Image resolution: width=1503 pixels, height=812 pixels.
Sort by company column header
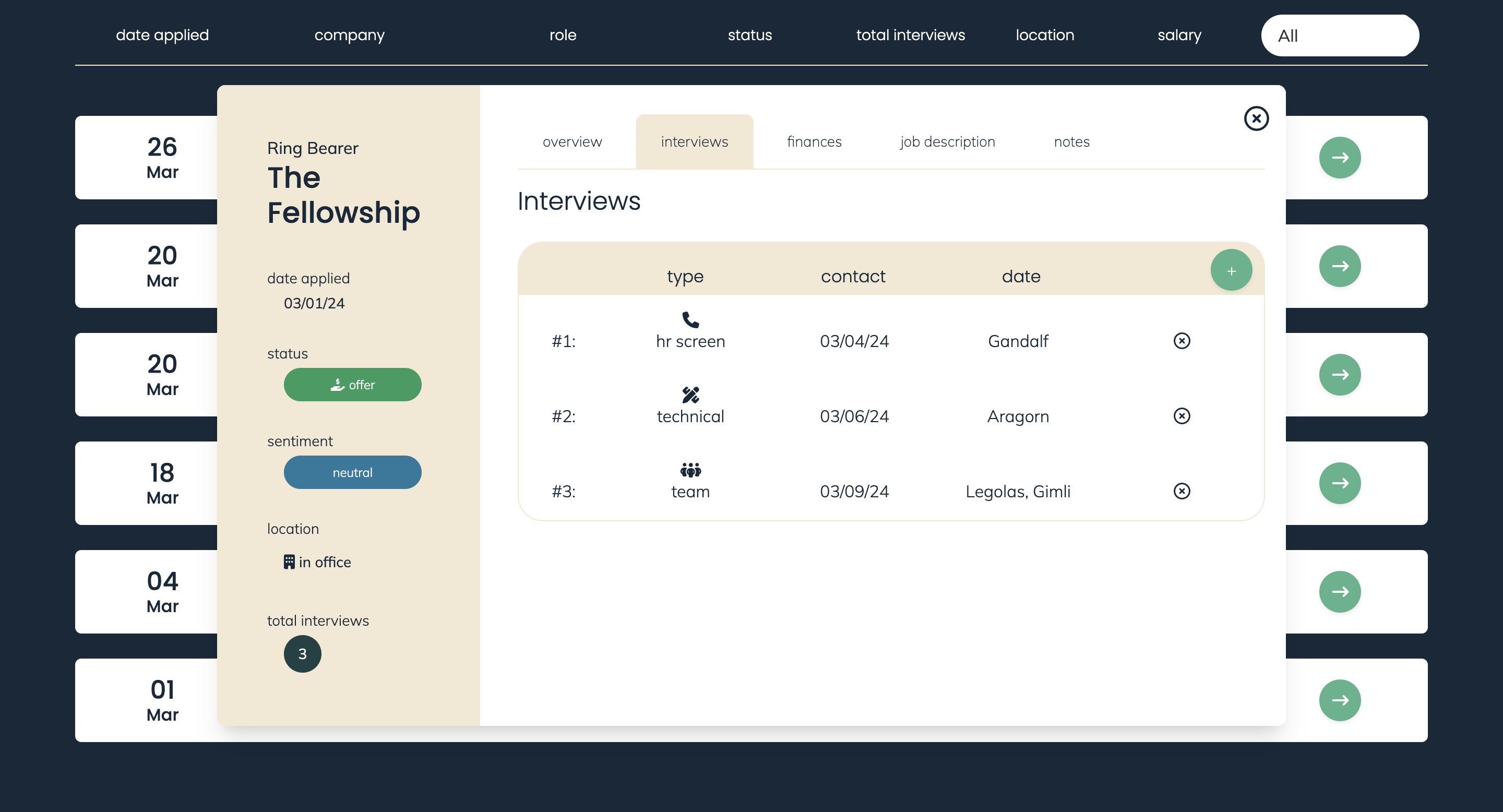coord(350,35)
